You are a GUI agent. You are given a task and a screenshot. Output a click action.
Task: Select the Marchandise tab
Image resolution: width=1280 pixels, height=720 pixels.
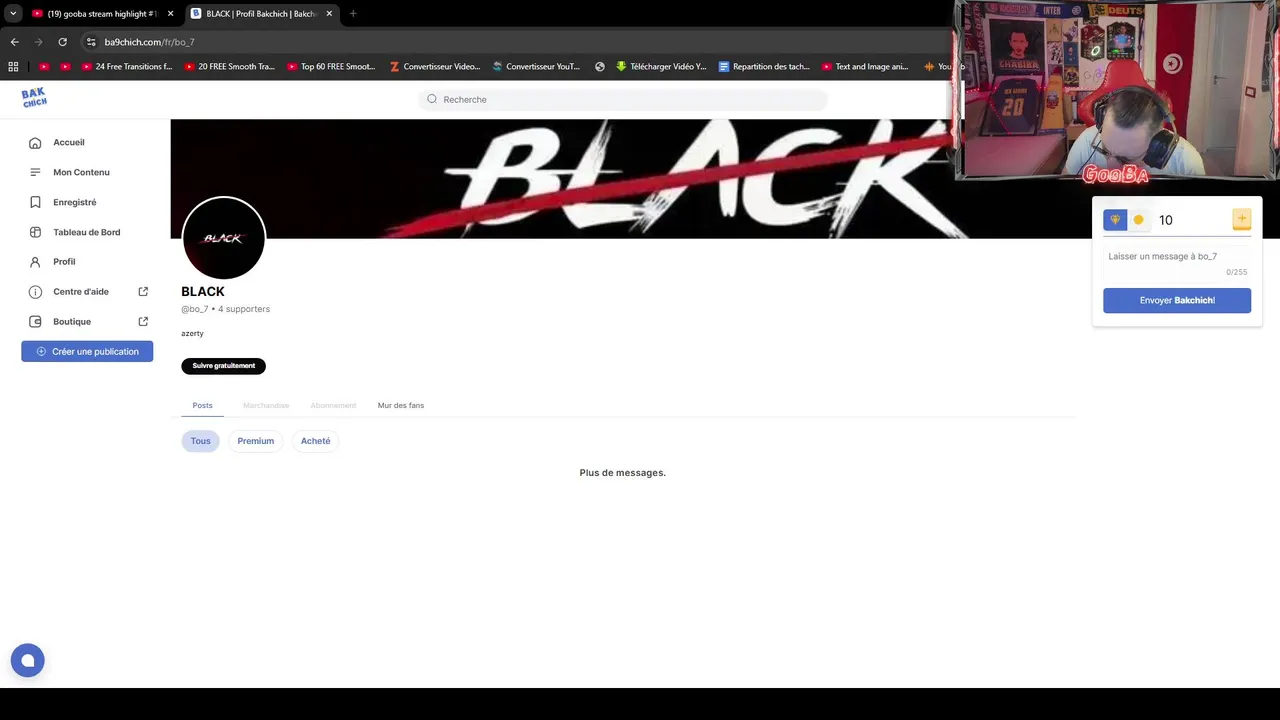pyautogui.click(x=266, y=405)
